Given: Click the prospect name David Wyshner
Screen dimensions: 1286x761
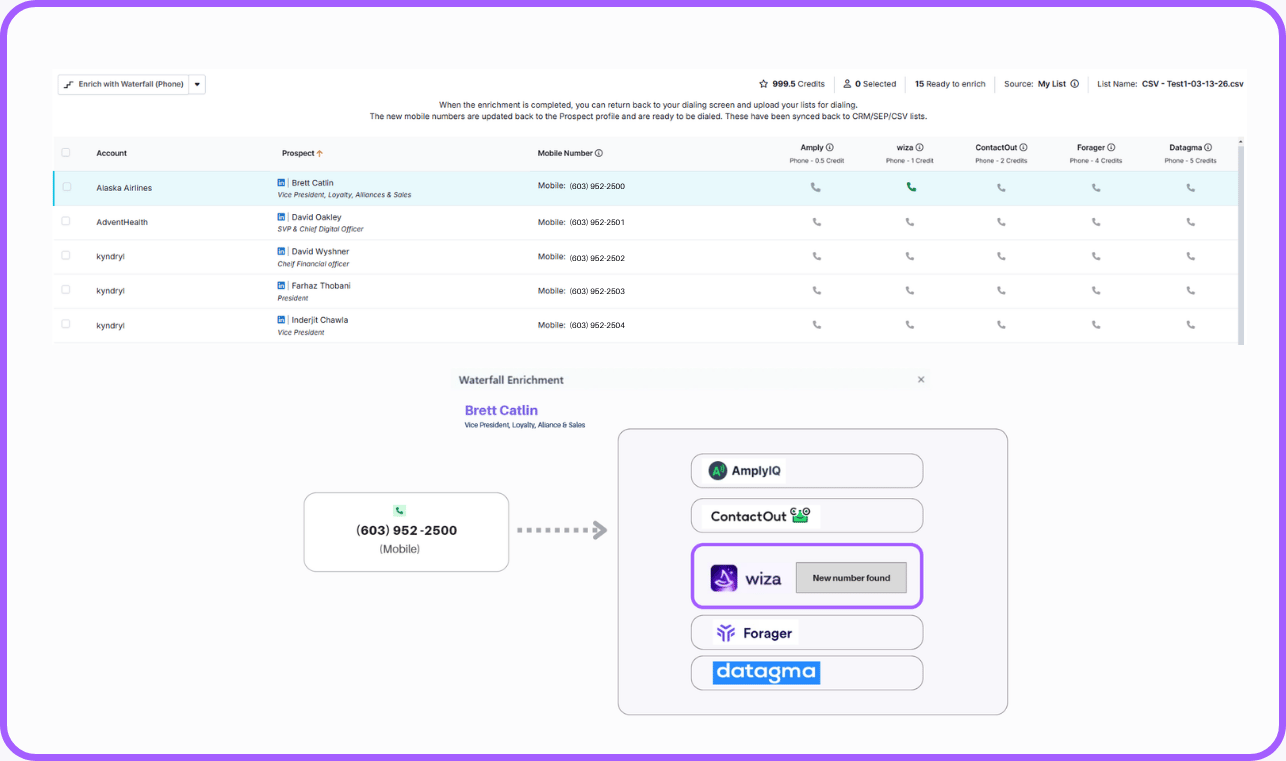Looking at the screenshot, I should coord(320,251).
